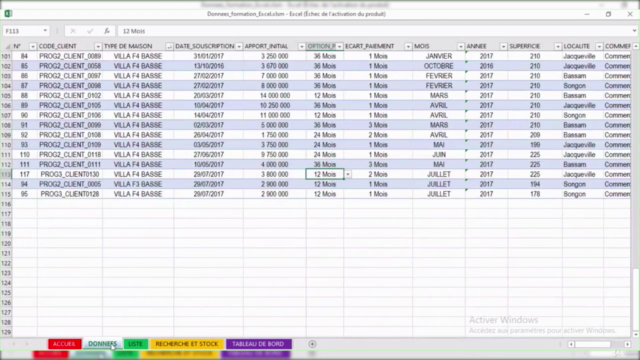The image size is (640, 360).
Task: Click the formula bar containing 12 Mois
Action: 373,31
